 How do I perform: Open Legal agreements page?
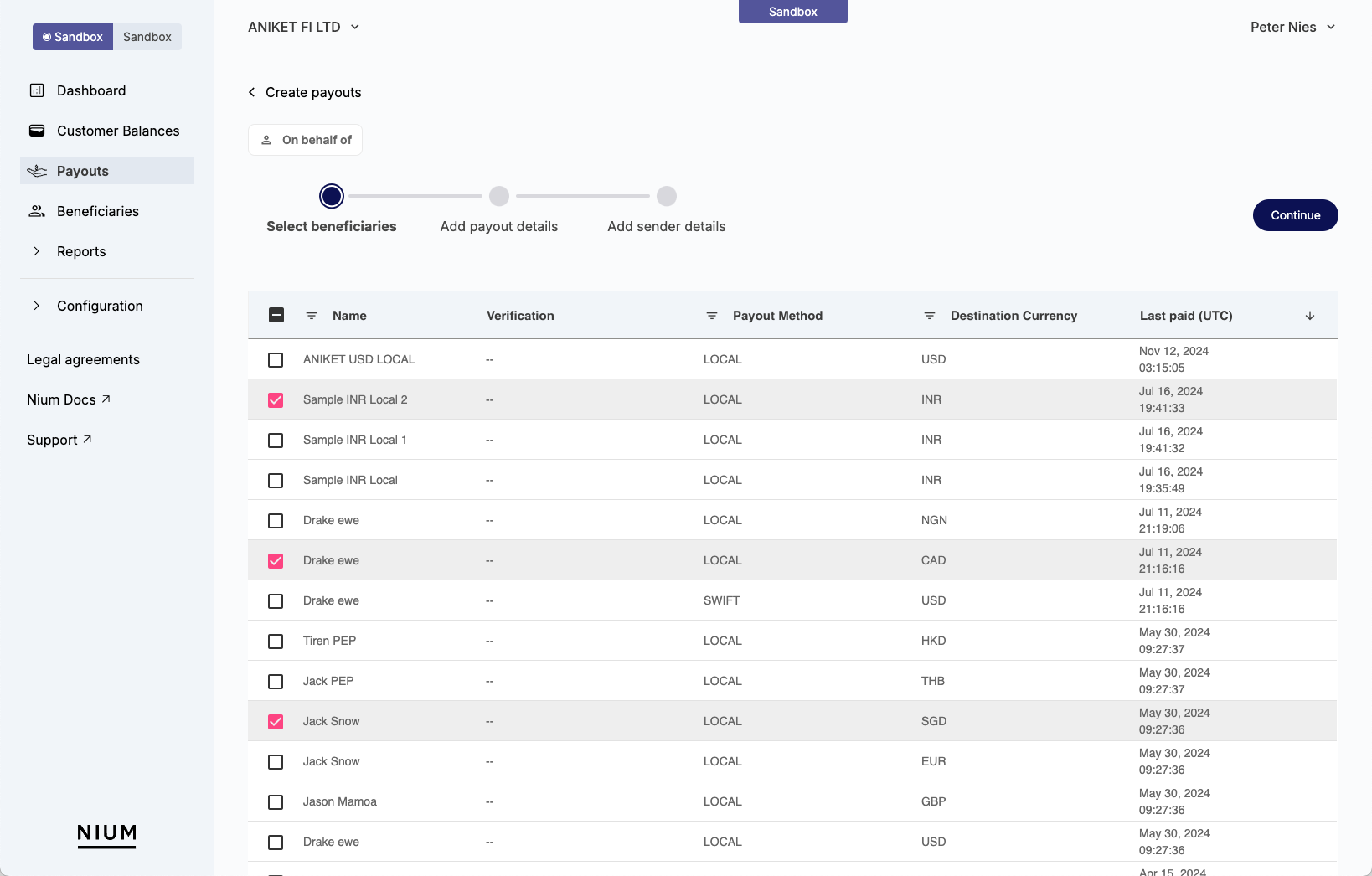(x=83, y=359)
